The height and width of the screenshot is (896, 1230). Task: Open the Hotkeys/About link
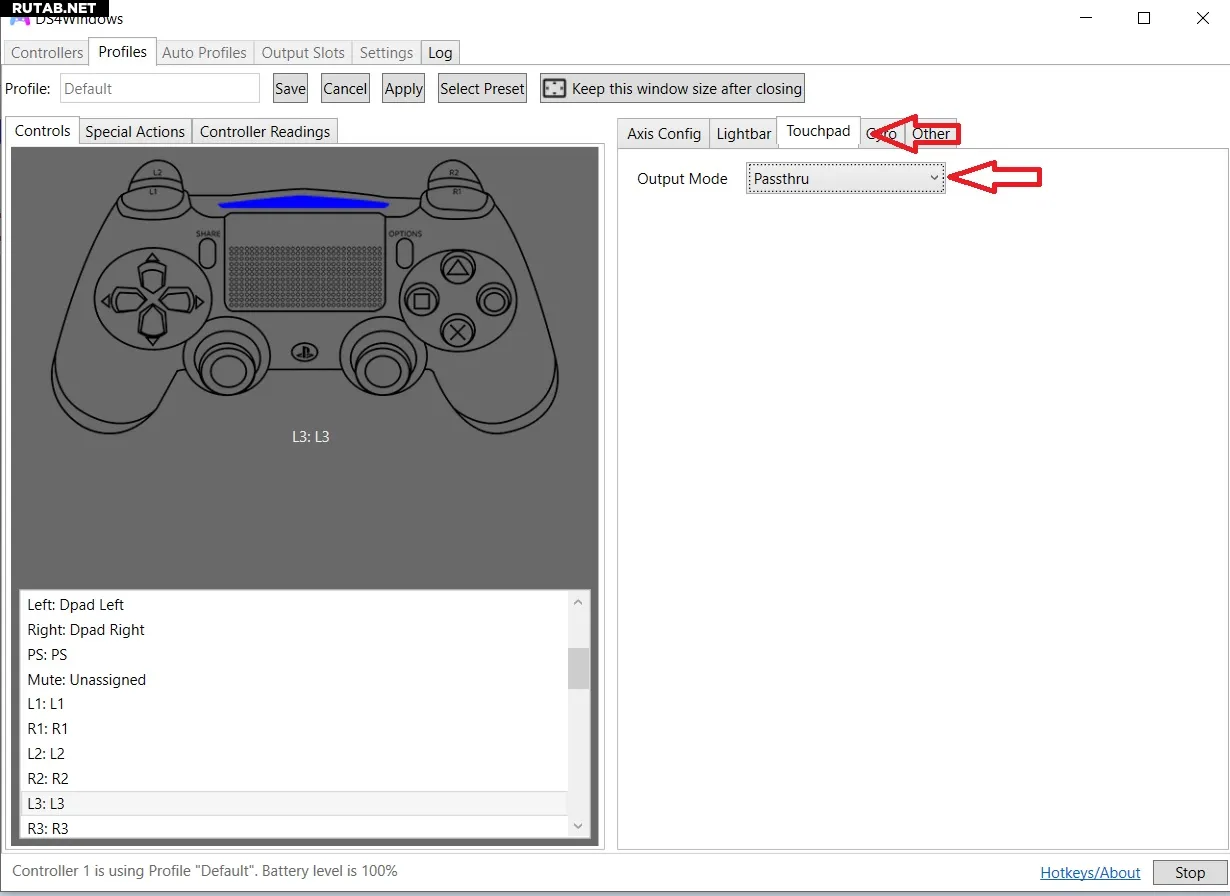pyautogui.click(x=1090, y=873)
